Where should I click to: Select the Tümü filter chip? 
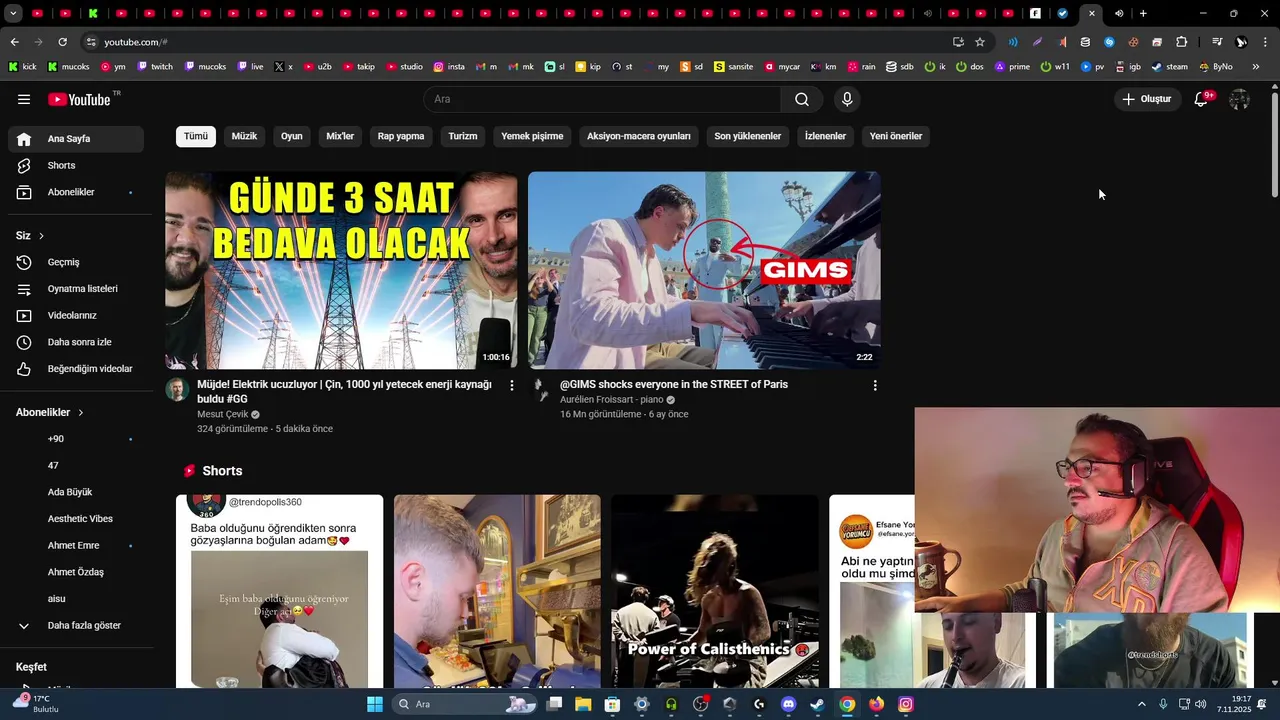196,136
